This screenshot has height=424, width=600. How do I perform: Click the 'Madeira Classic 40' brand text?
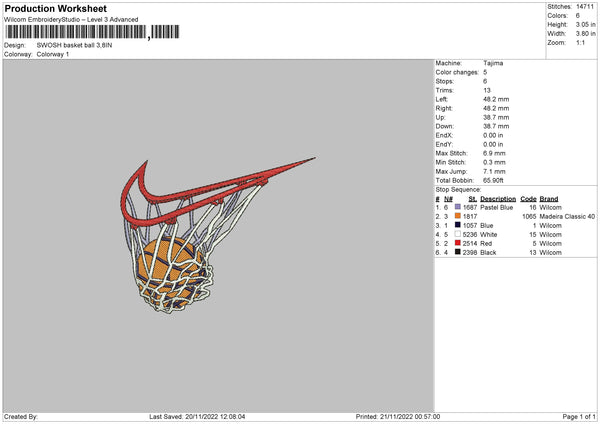(567, 217)
